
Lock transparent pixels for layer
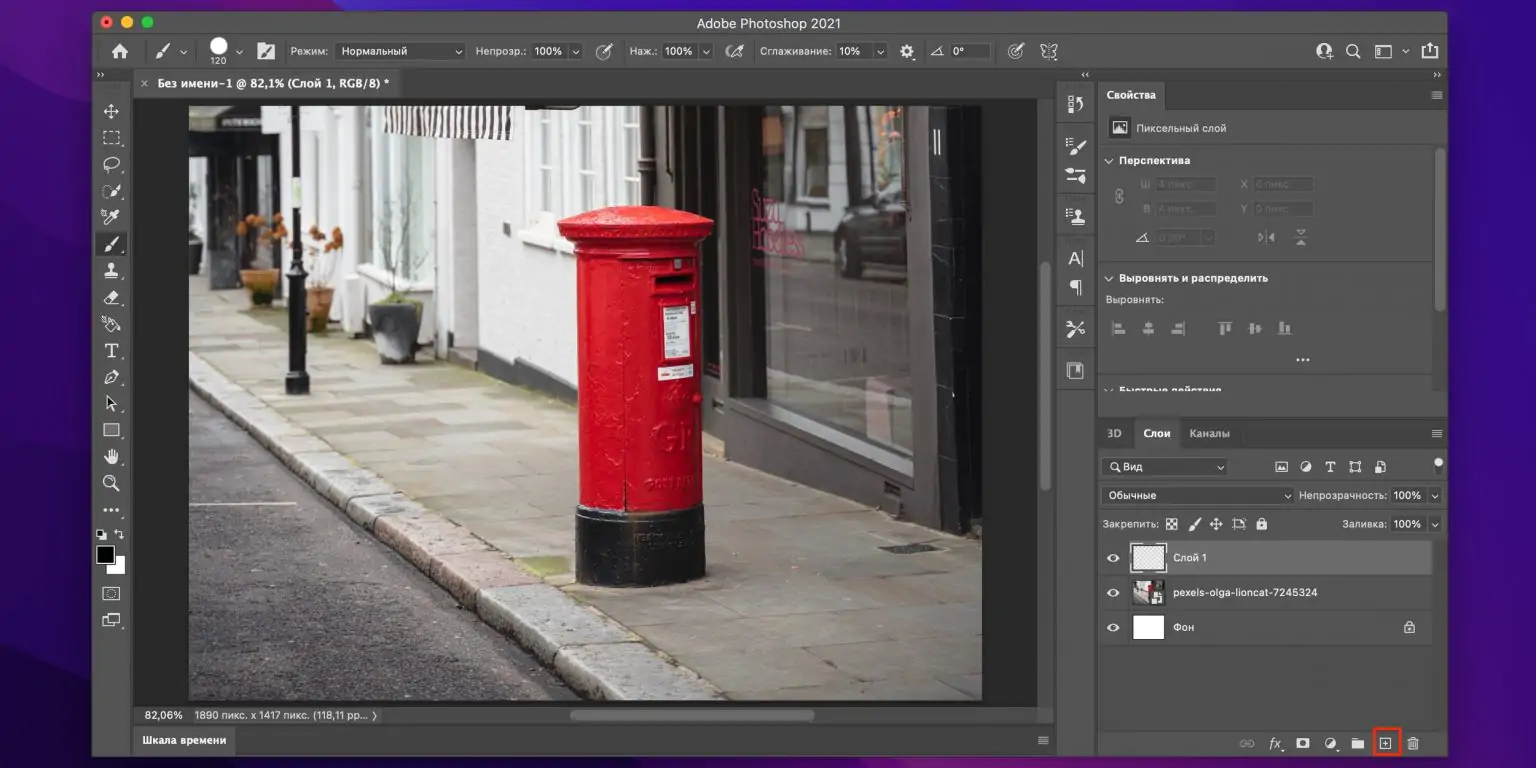point(1171,524)
